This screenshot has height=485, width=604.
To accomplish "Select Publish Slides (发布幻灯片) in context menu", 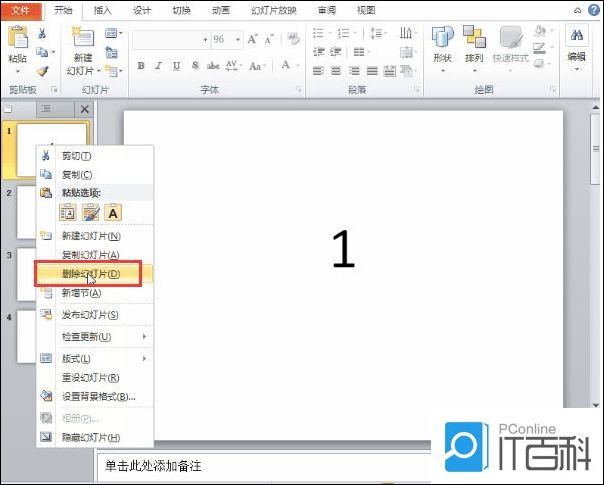I will click(95, 315).
